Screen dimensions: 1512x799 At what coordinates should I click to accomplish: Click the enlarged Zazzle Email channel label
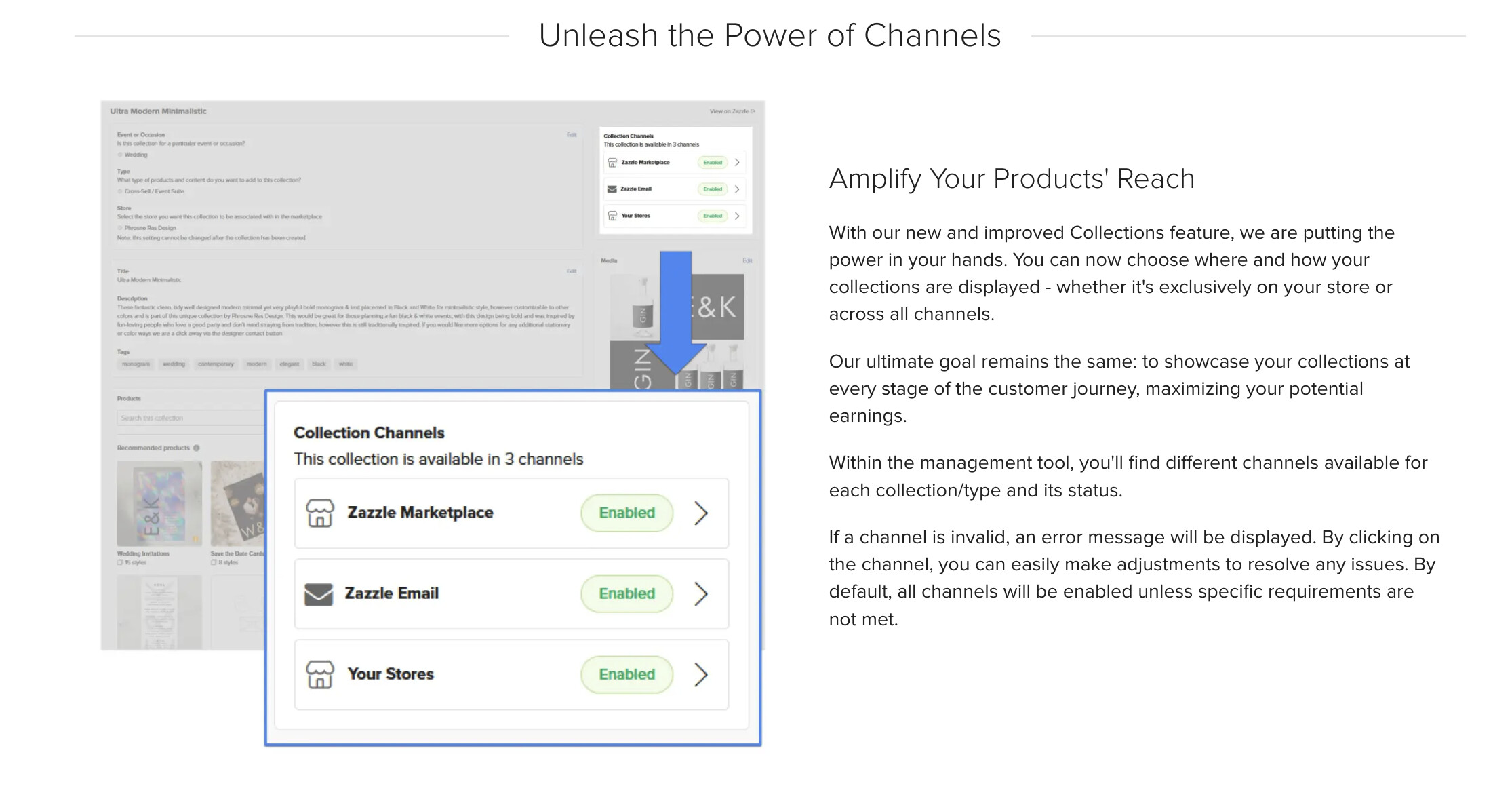392,594
